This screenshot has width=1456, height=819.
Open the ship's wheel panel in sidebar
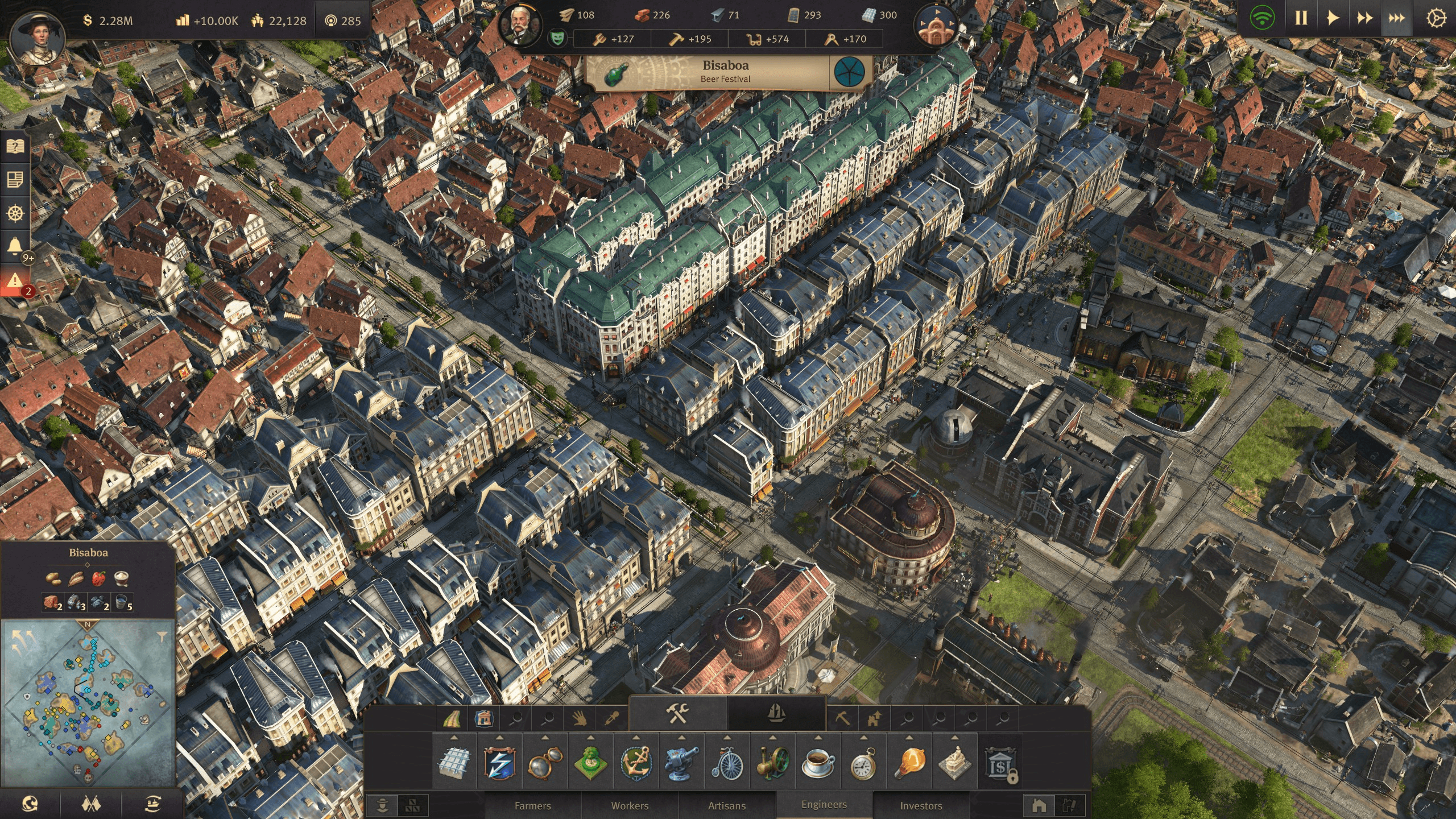pos(15,214)
